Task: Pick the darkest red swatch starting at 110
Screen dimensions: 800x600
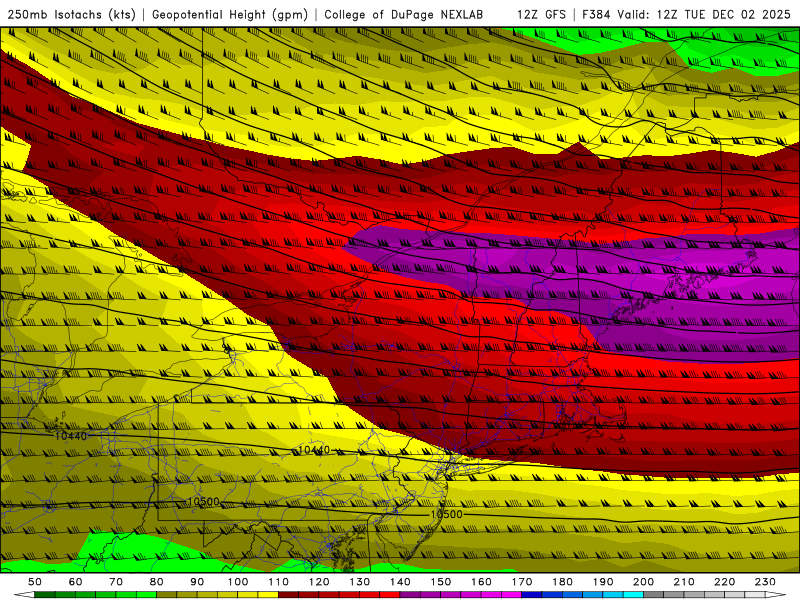Action: (x=288, y=595)
